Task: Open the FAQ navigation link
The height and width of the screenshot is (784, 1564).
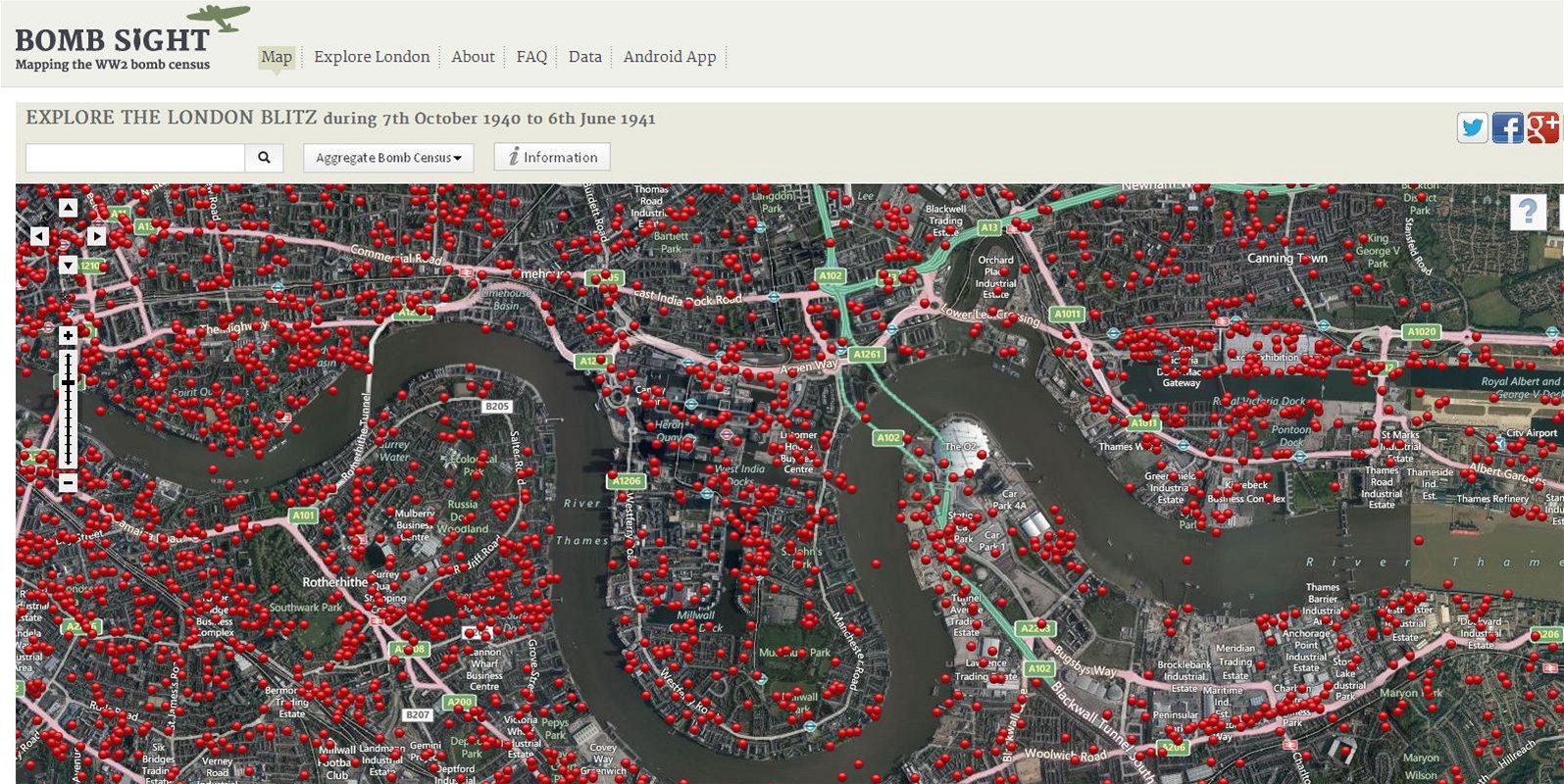Action: click(x=531, y=57)
